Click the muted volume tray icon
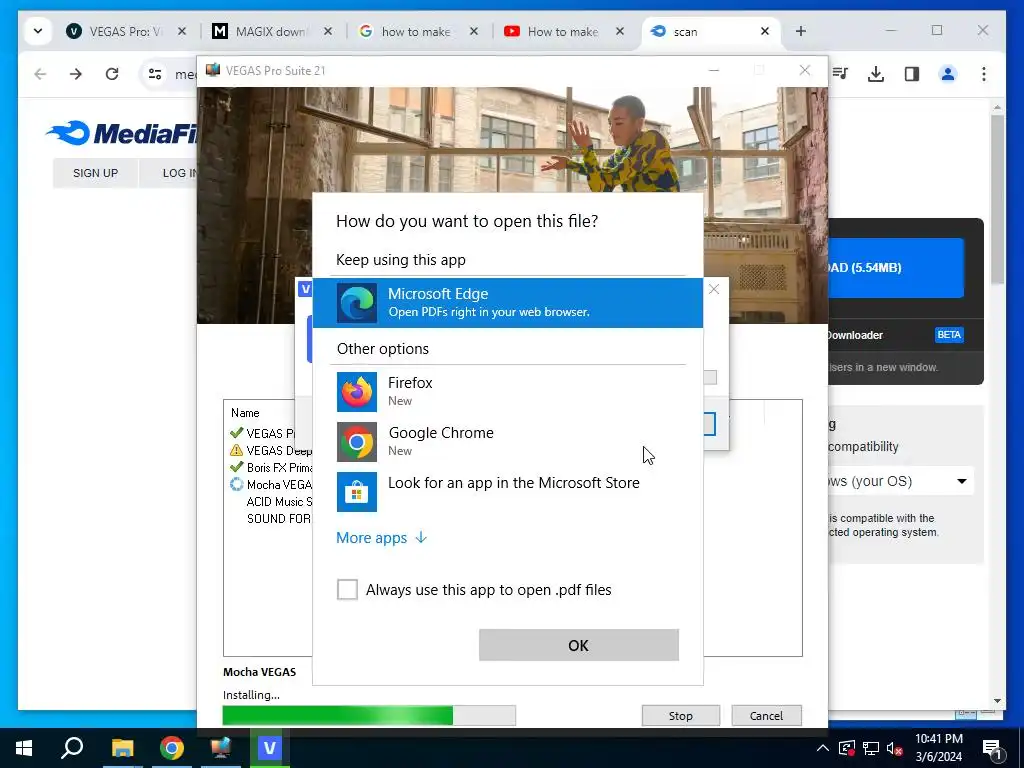Image resolution: width=1024 pixels, height=768 pixels. [x=895, y=748]
